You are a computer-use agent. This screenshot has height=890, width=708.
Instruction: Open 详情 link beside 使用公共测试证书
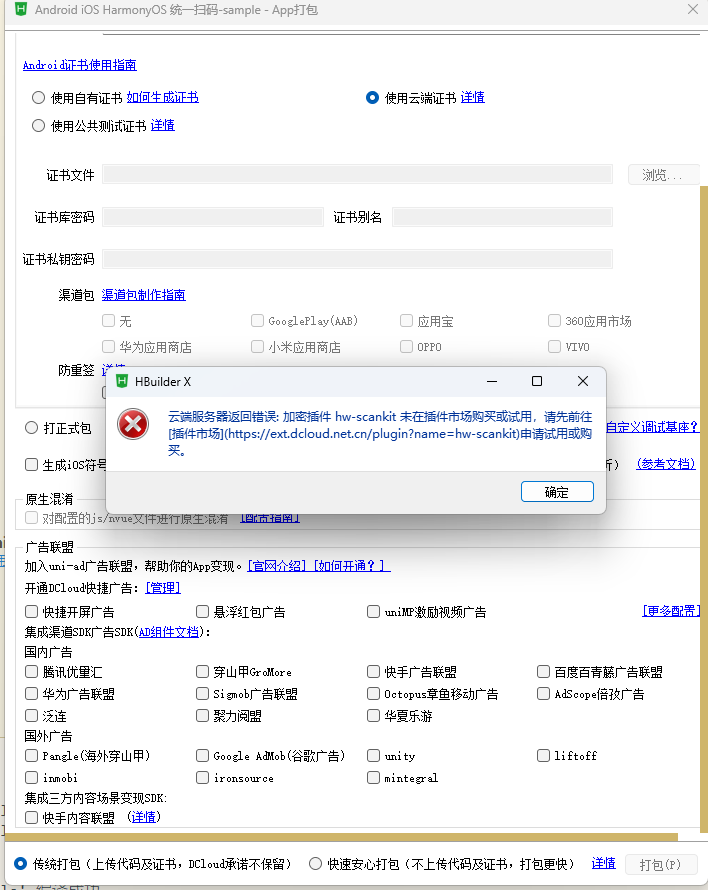pyautogui.click(x=162, y=125)
